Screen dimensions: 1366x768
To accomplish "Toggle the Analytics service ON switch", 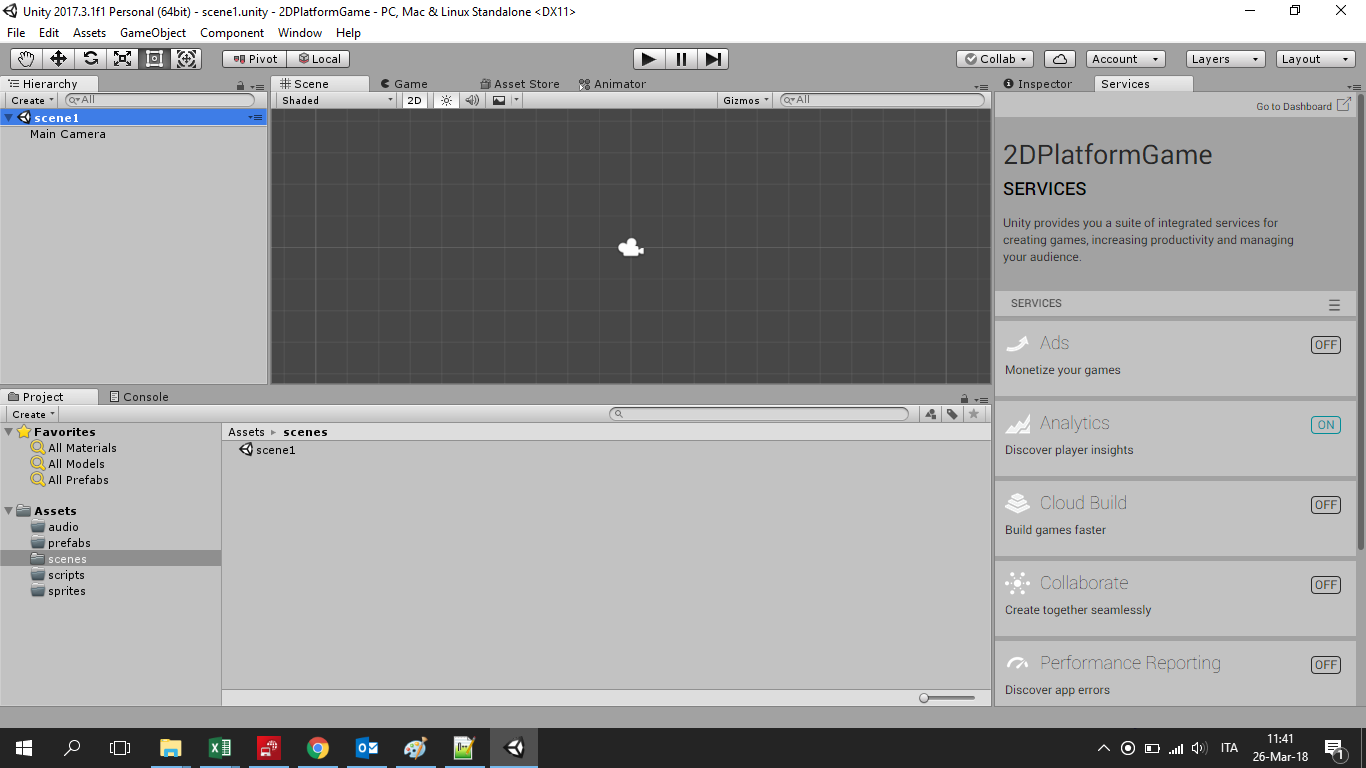I will click(x=1325, y=425).
